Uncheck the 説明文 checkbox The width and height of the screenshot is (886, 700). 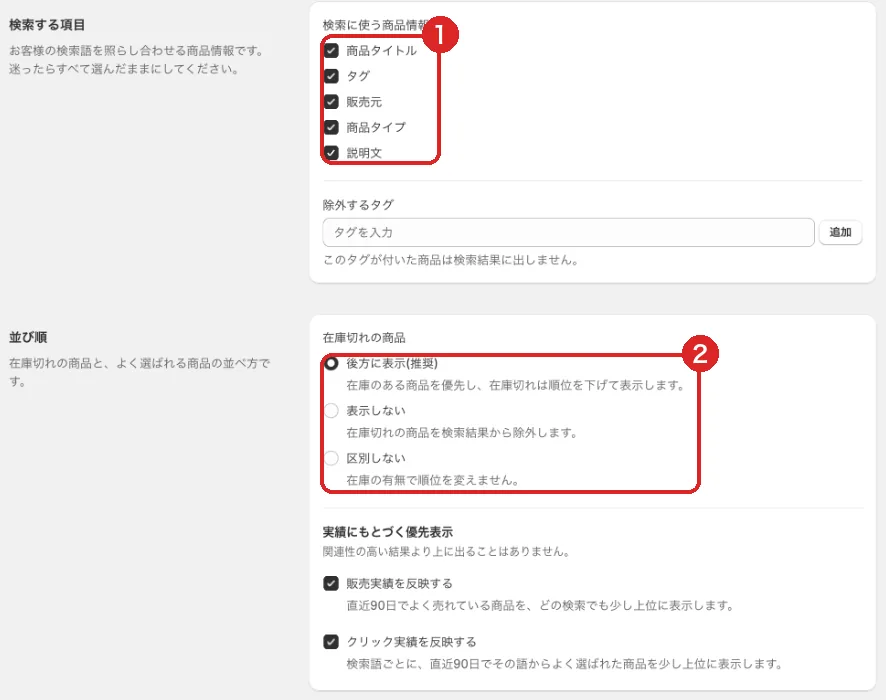[331, 153]
